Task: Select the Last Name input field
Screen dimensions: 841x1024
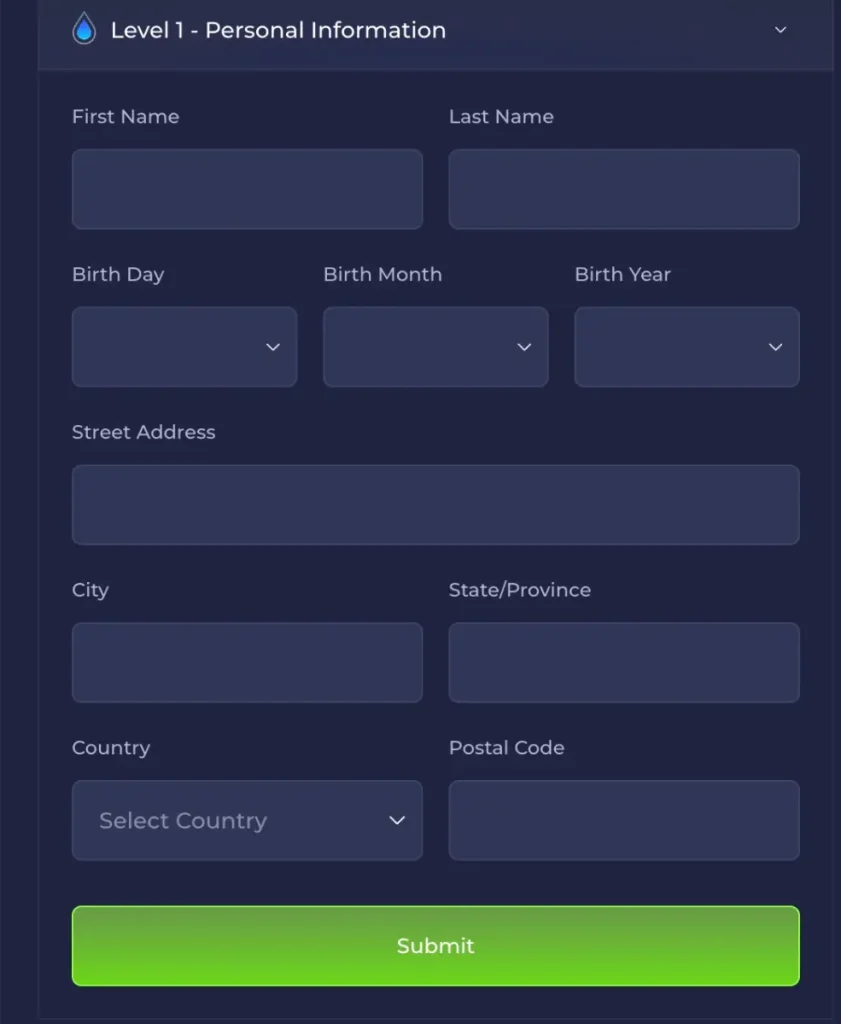Action: click(x=624, y=189)
